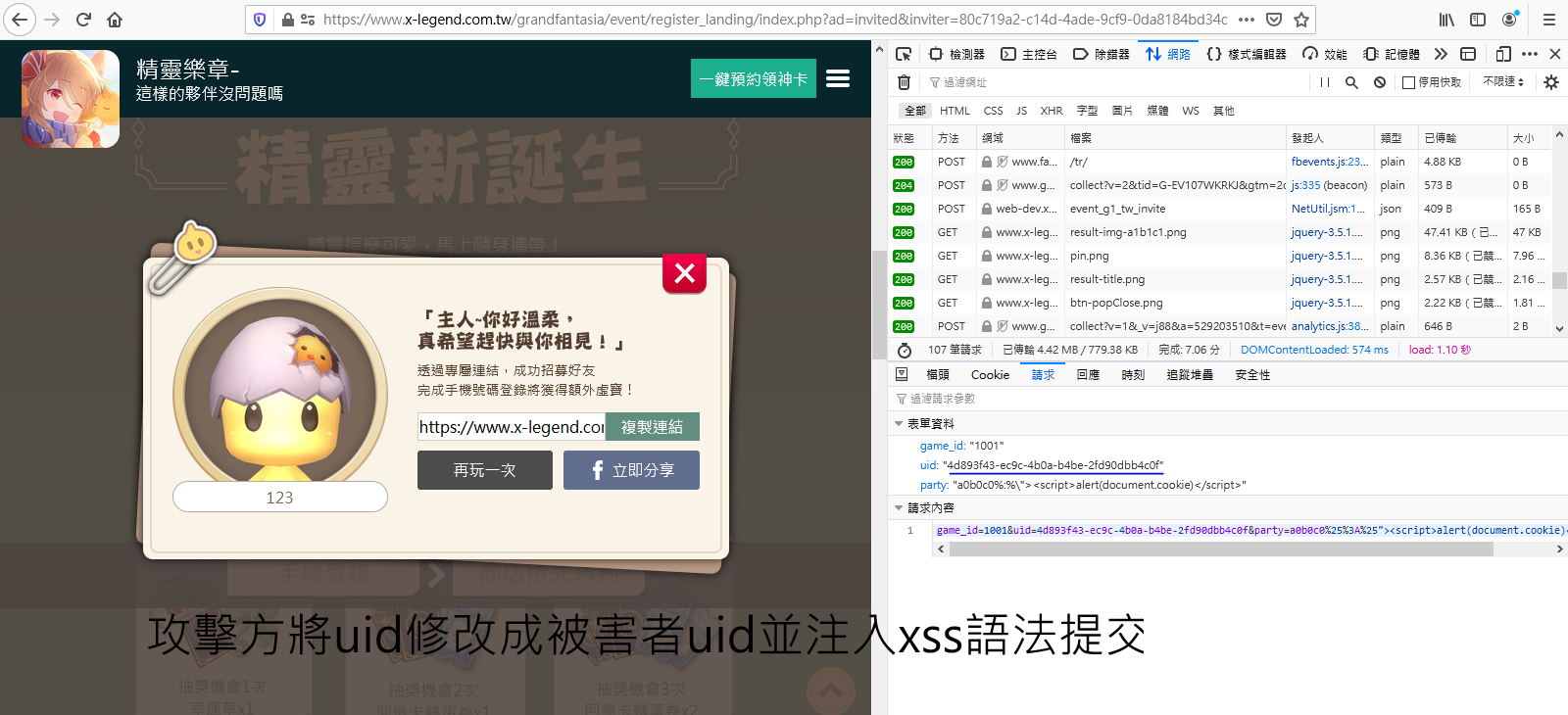Open network search with the magnifier
This screenshot has height=715, width=1568.
[x=1351, y=82]
